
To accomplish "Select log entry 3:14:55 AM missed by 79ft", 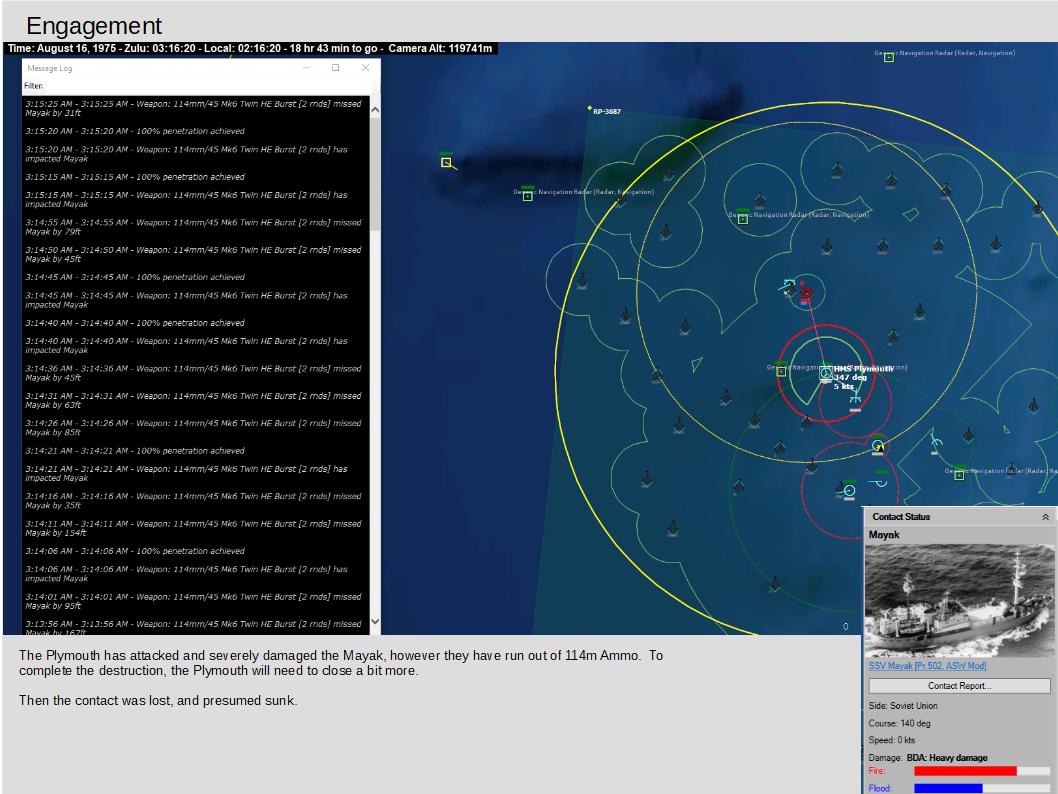I will click(194, 227).
